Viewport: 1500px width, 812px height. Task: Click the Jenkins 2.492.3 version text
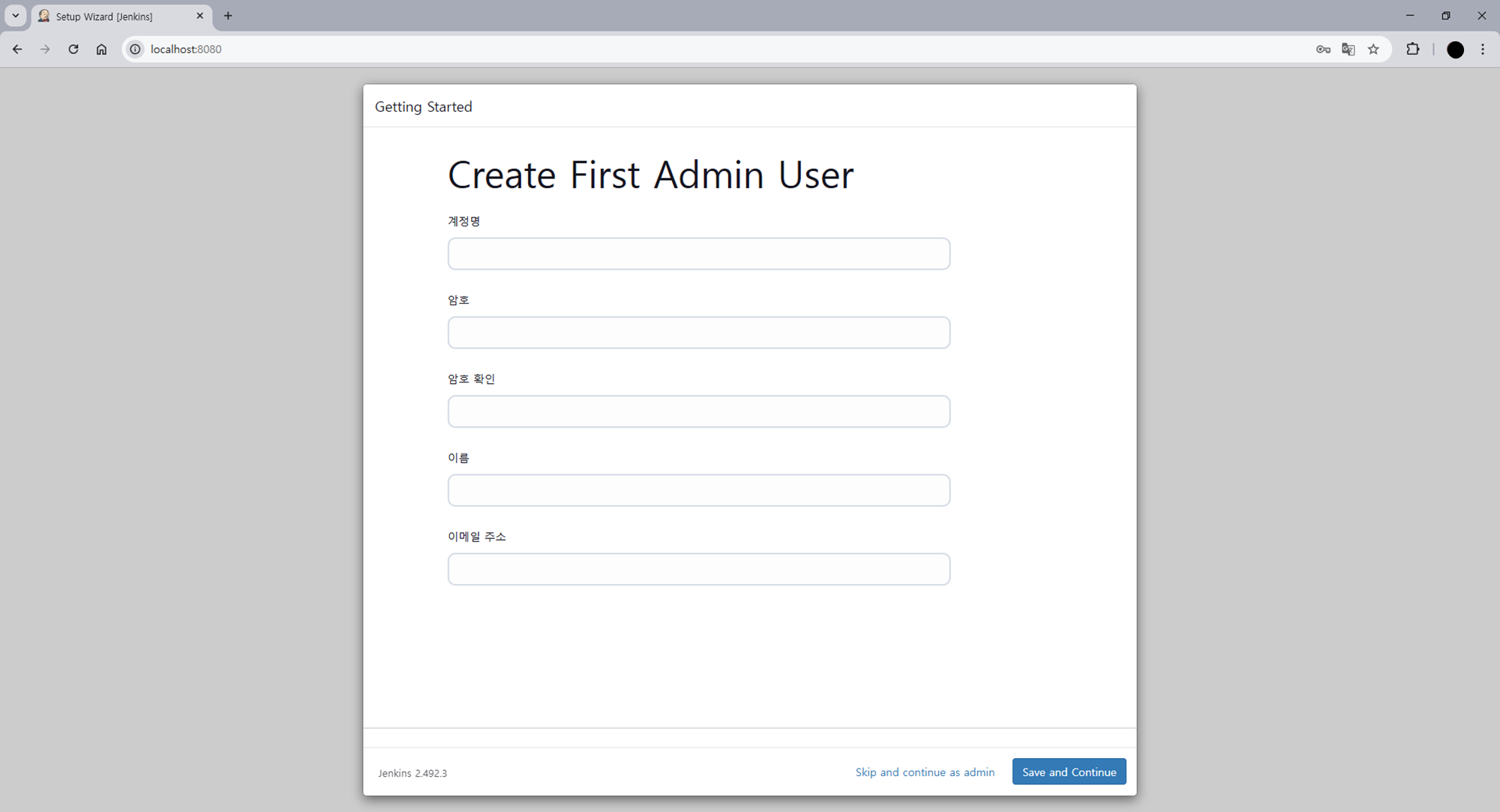[412, 773]
